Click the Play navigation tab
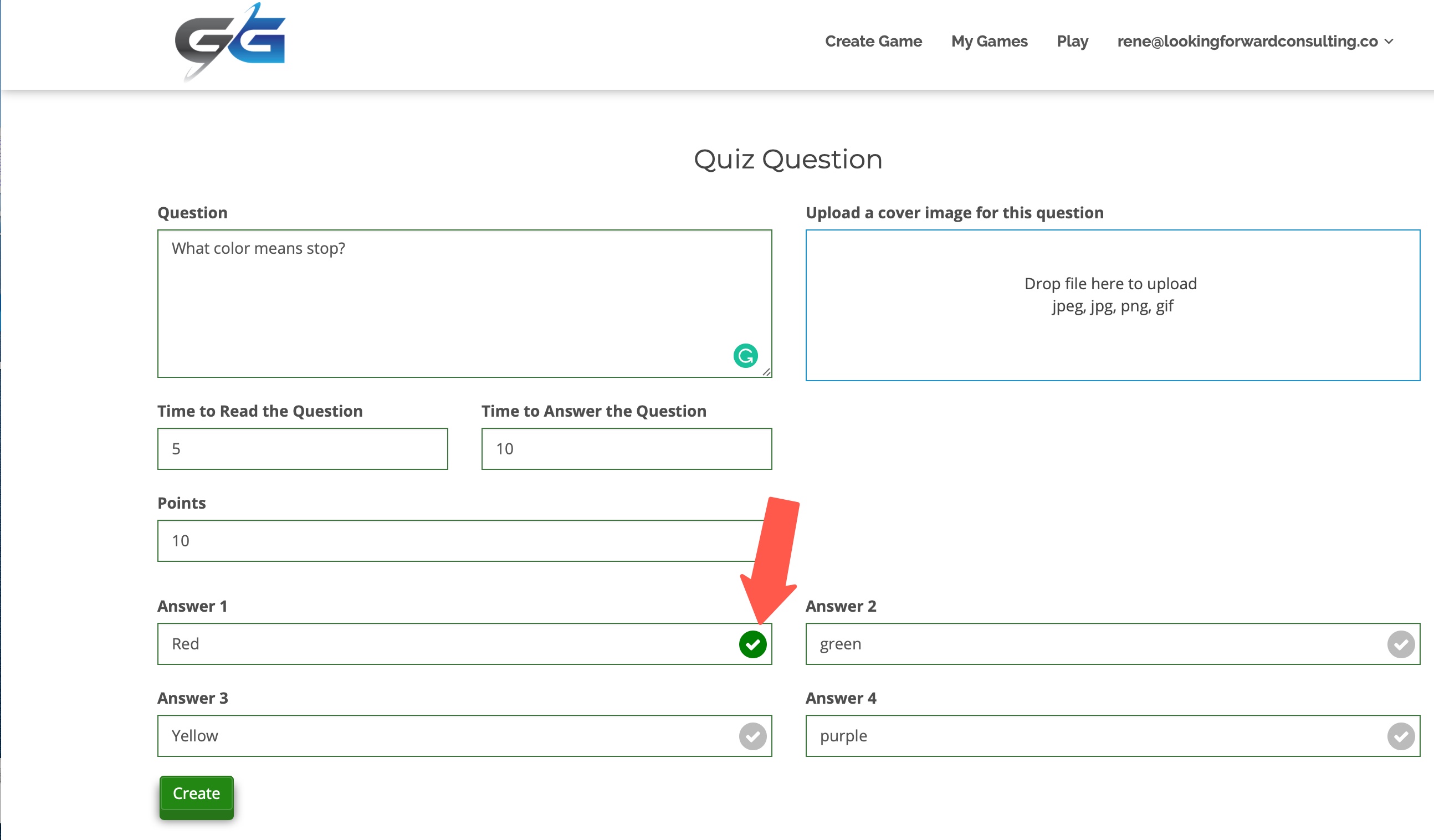 point(1072,41)
